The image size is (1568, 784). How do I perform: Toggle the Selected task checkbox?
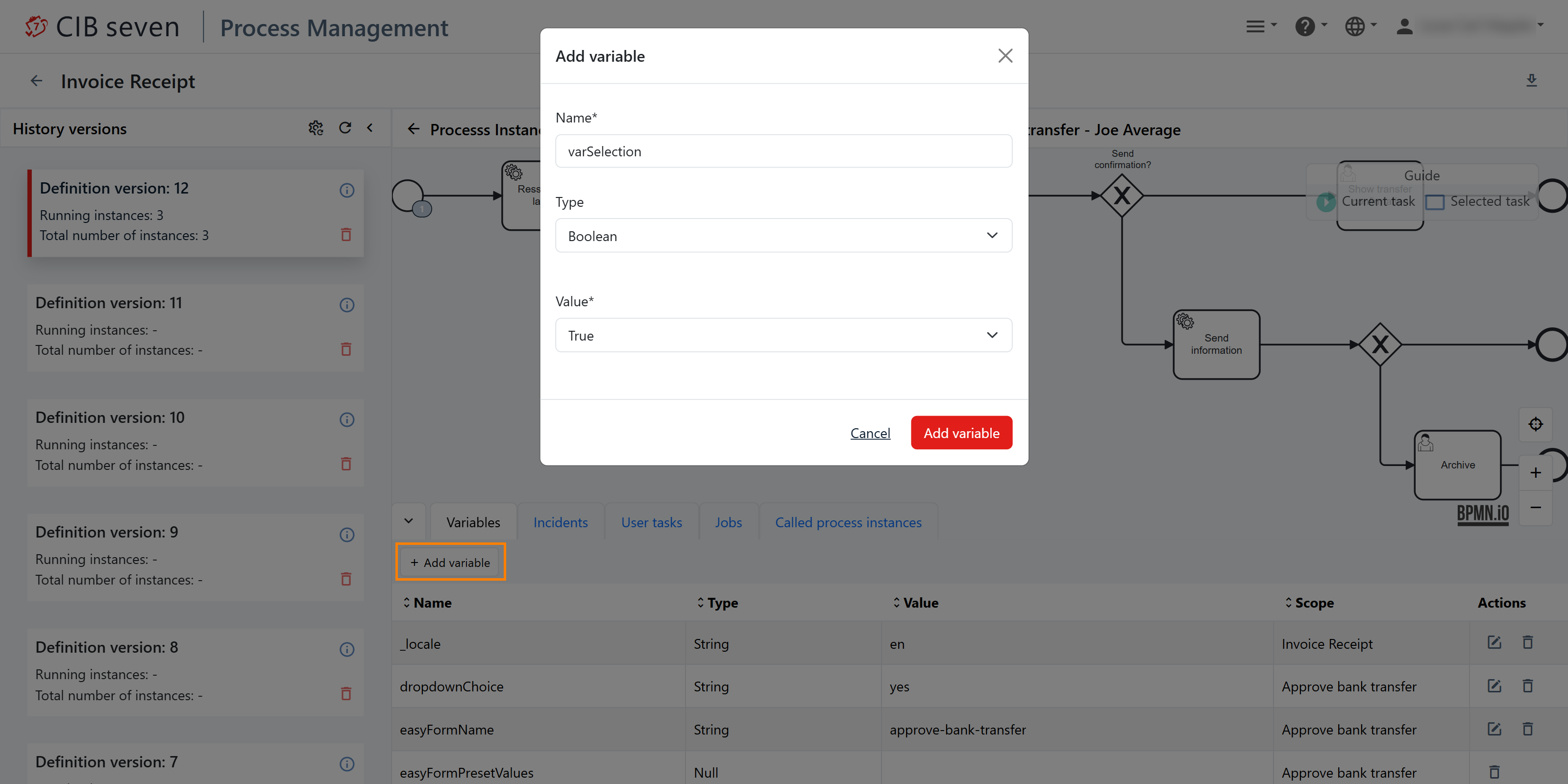pos(1435,201)
